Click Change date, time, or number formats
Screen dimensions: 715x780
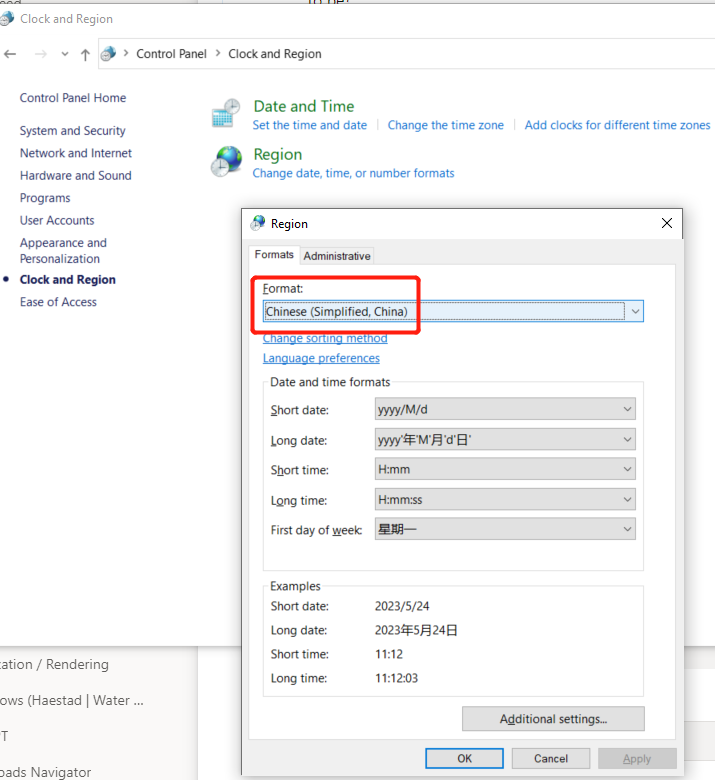[x=353, y=173]
